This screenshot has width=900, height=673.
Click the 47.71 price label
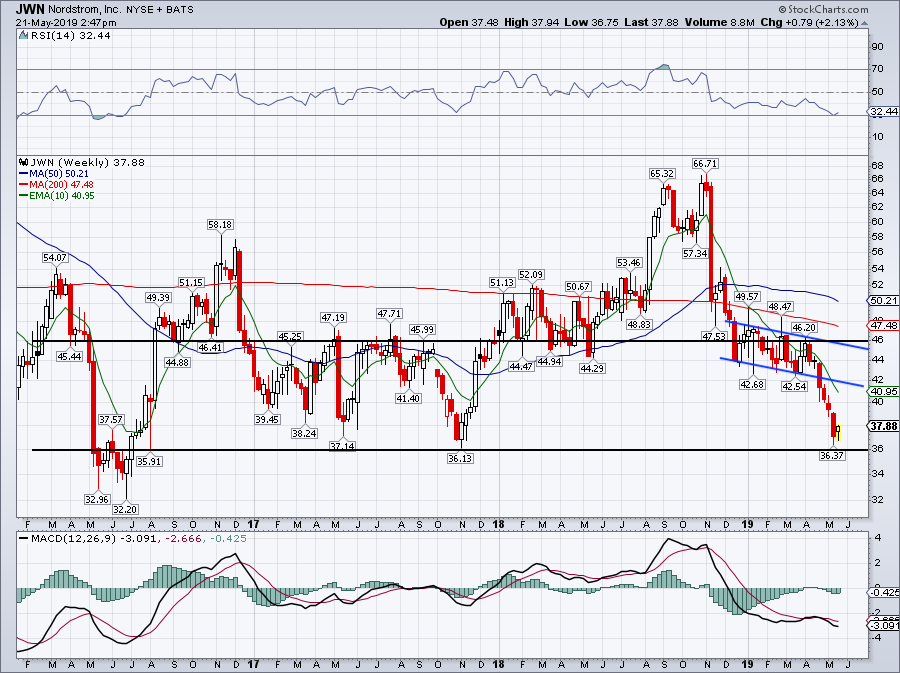point(389,314)
